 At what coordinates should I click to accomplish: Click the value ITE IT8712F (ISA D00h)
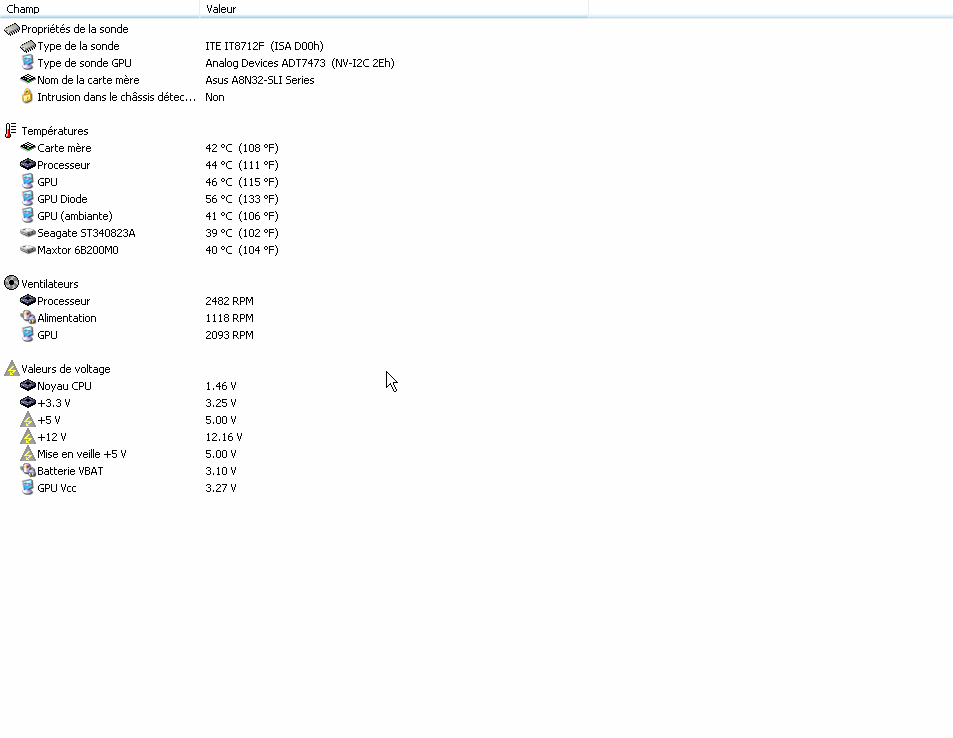click(x=264, y=46)
